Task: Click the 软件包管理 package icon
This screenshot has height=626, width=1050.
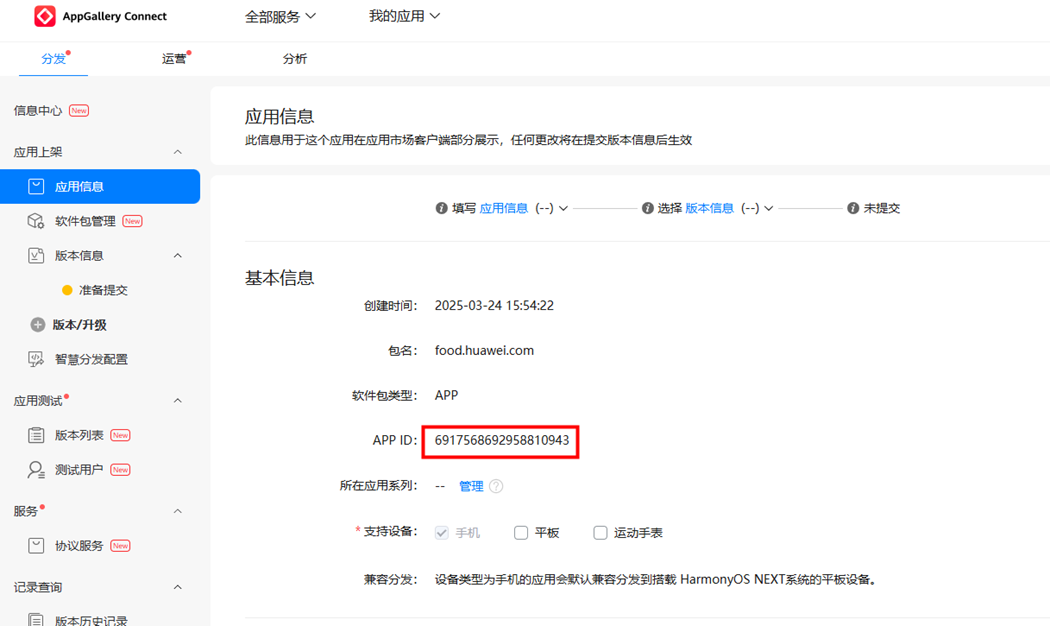Action: (36, 221)
